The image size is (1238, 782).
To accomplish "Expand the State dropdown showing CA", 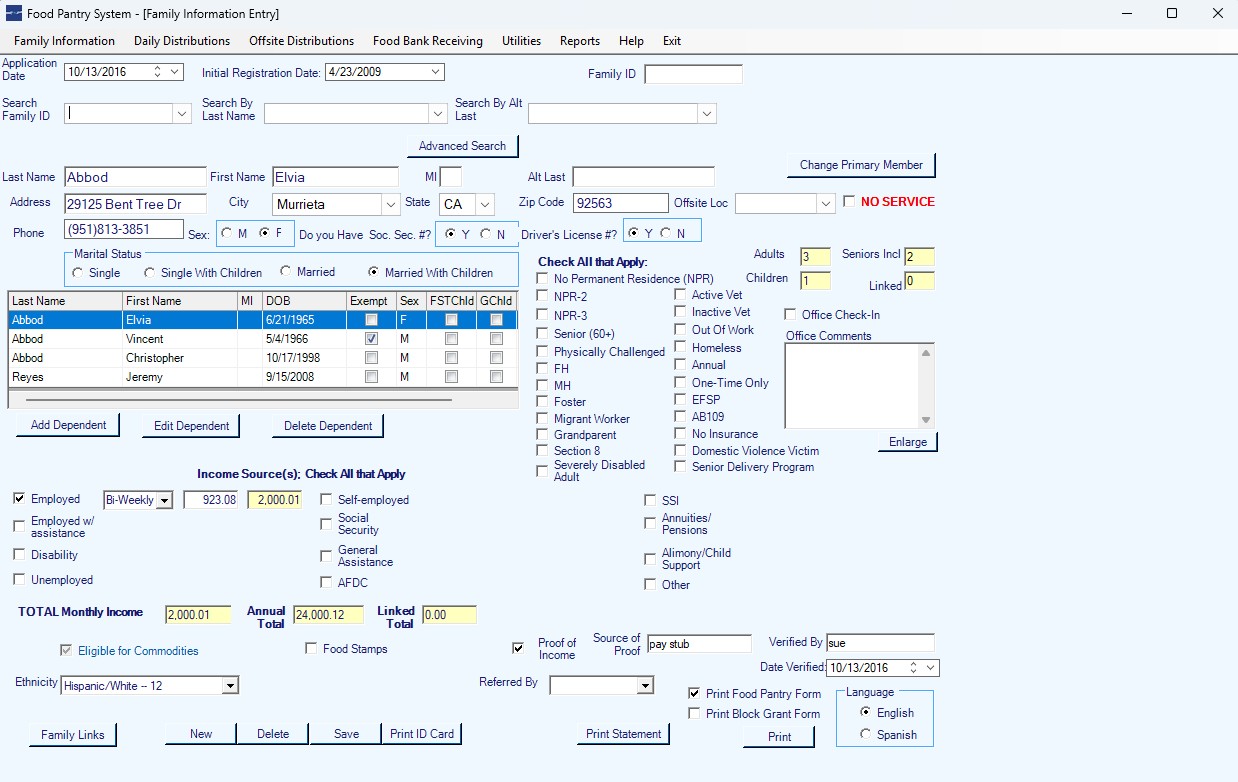I will (x=485, y=205).
